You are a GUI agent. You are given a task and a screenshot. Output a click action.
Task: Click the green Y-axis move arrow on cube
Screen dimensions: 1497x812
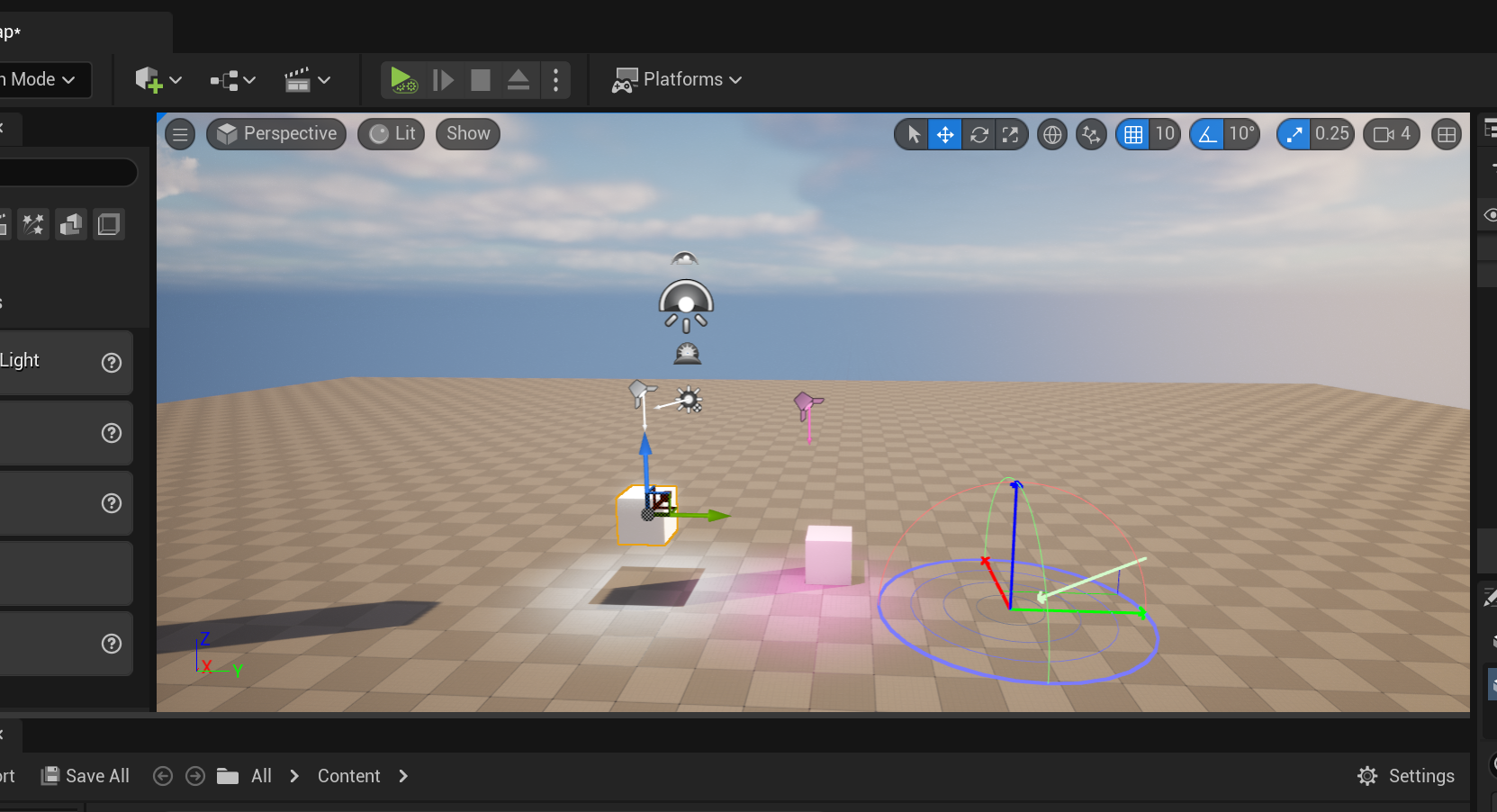[717, 516]
